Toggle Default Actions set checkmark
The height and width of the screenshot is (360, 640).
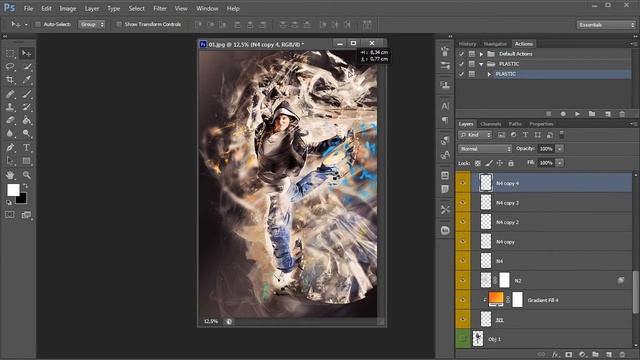(x=461, y=54)
